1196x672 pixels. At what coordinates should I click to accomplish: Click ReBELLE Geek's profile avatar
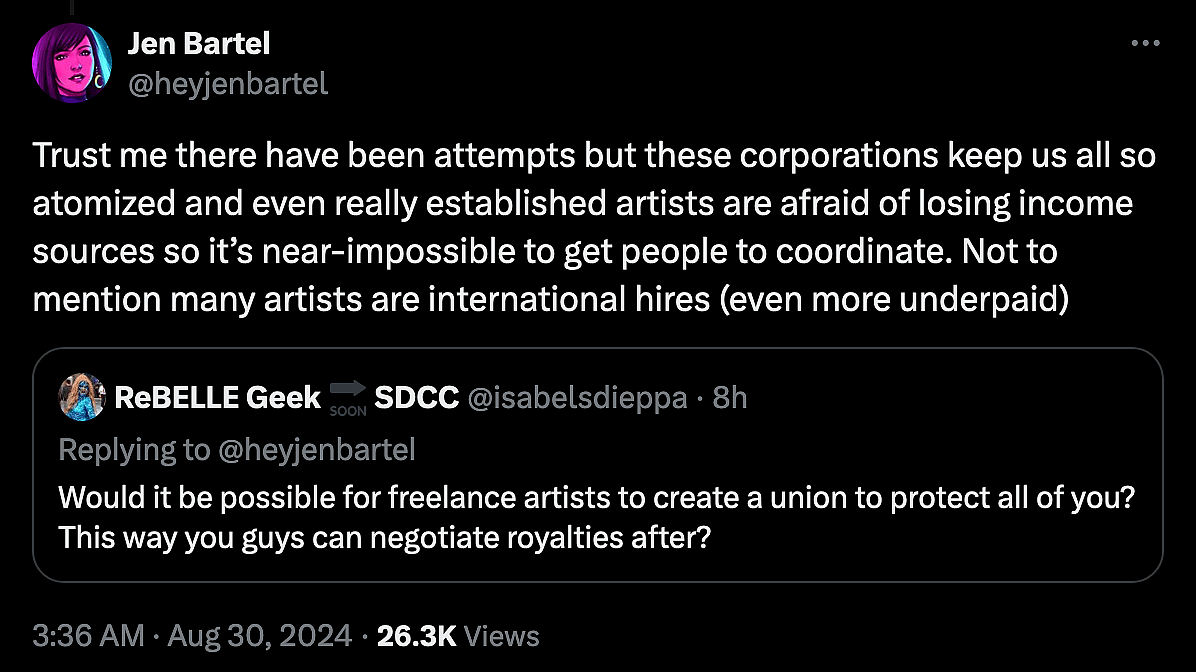82,396
